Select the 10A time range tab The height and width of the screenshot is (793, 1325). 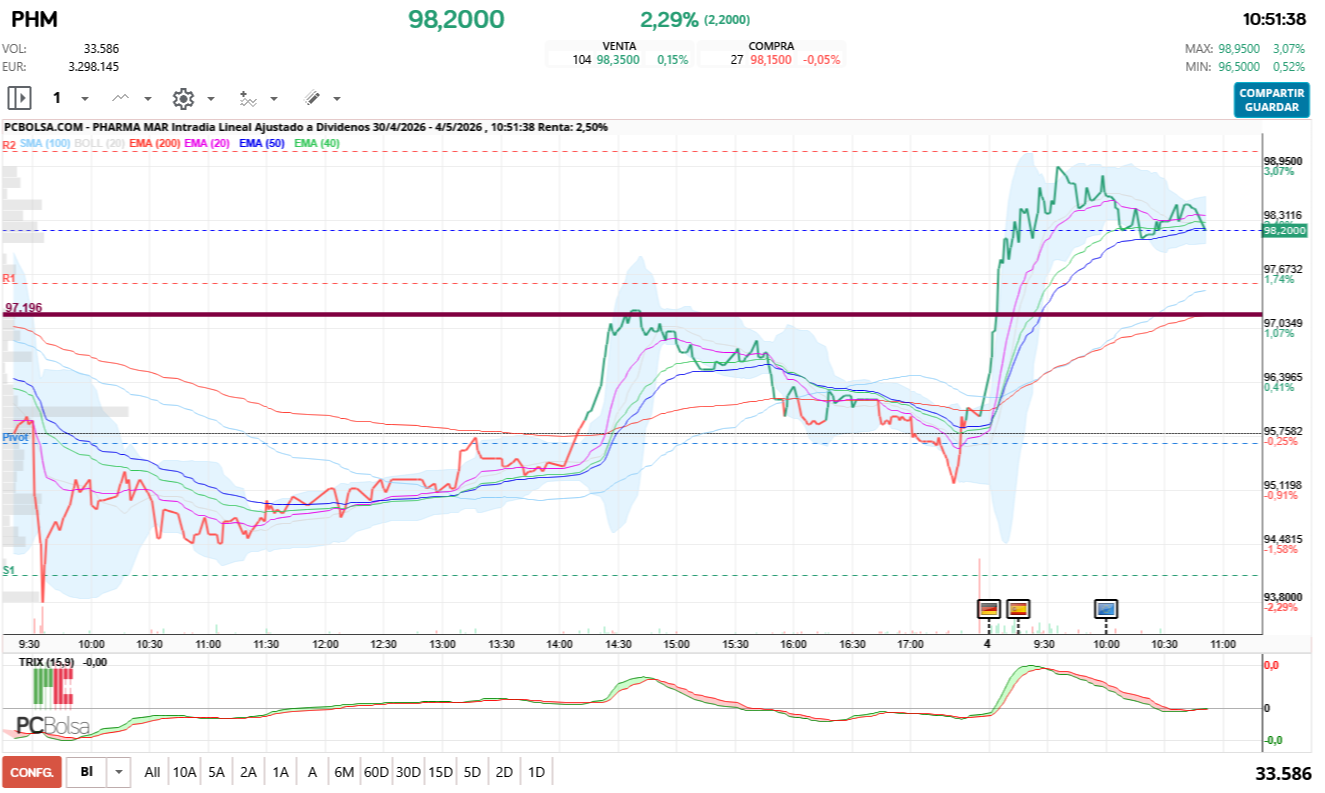184,772
